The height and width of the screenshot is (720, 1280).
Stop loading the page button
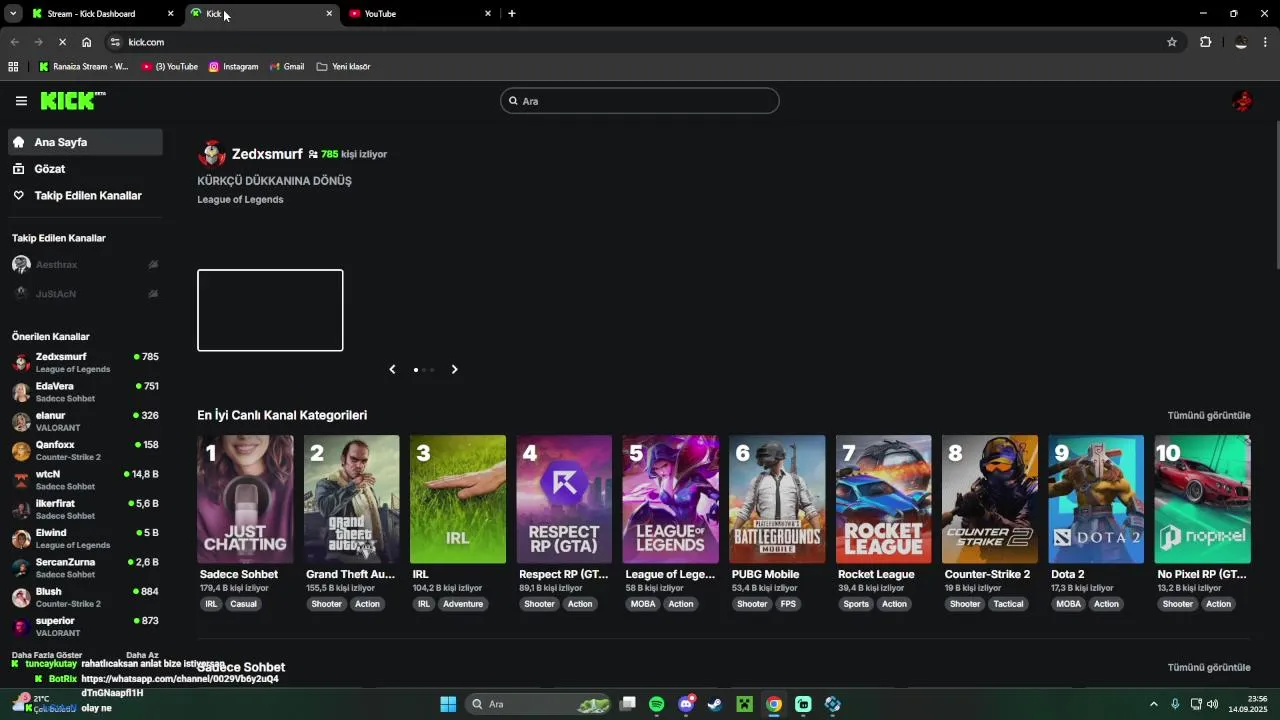62,42
